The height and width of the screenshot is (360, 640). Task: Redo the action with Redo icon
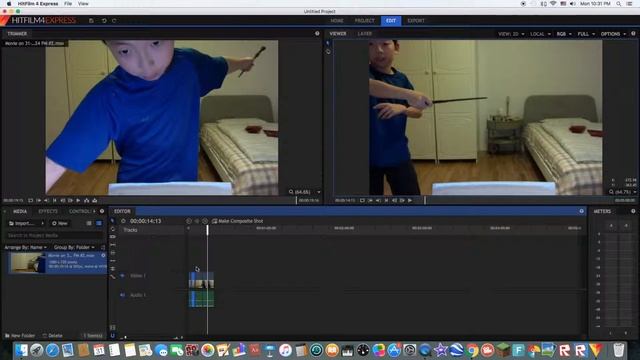[114, 20]
